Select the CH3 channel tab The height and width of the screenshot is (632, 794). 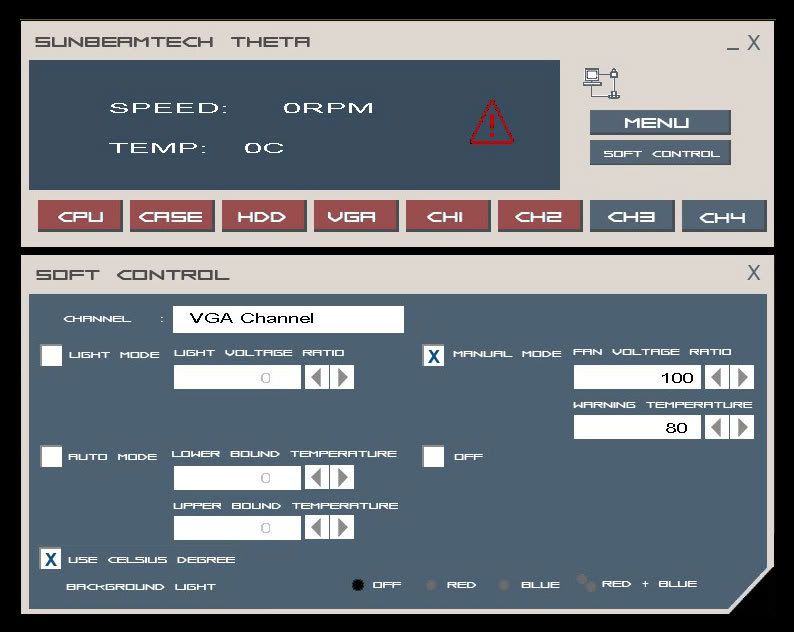pyautogui.click(x=632, y=216)
